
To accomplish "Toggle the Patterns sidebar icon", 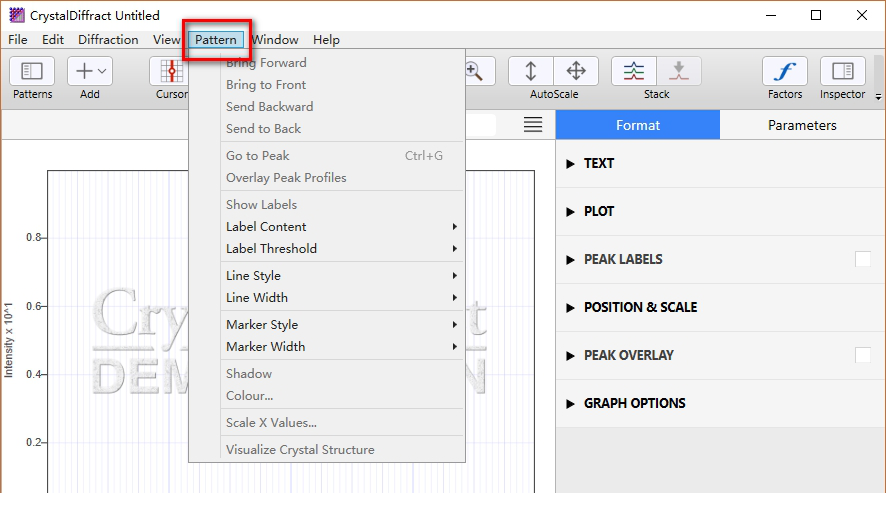I will coord(32,71).
